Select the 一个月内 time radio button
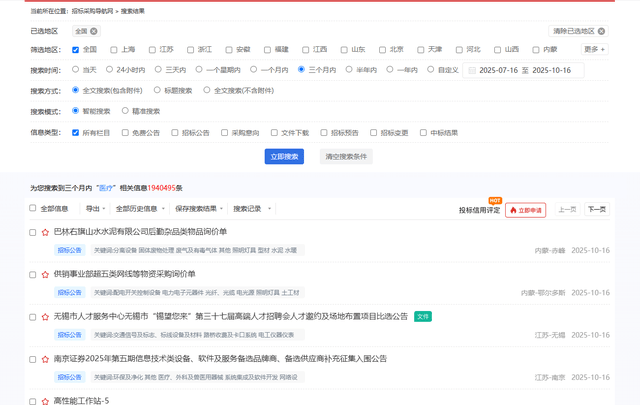This screenshot has height=405, width=640. [x=254, y=70]
